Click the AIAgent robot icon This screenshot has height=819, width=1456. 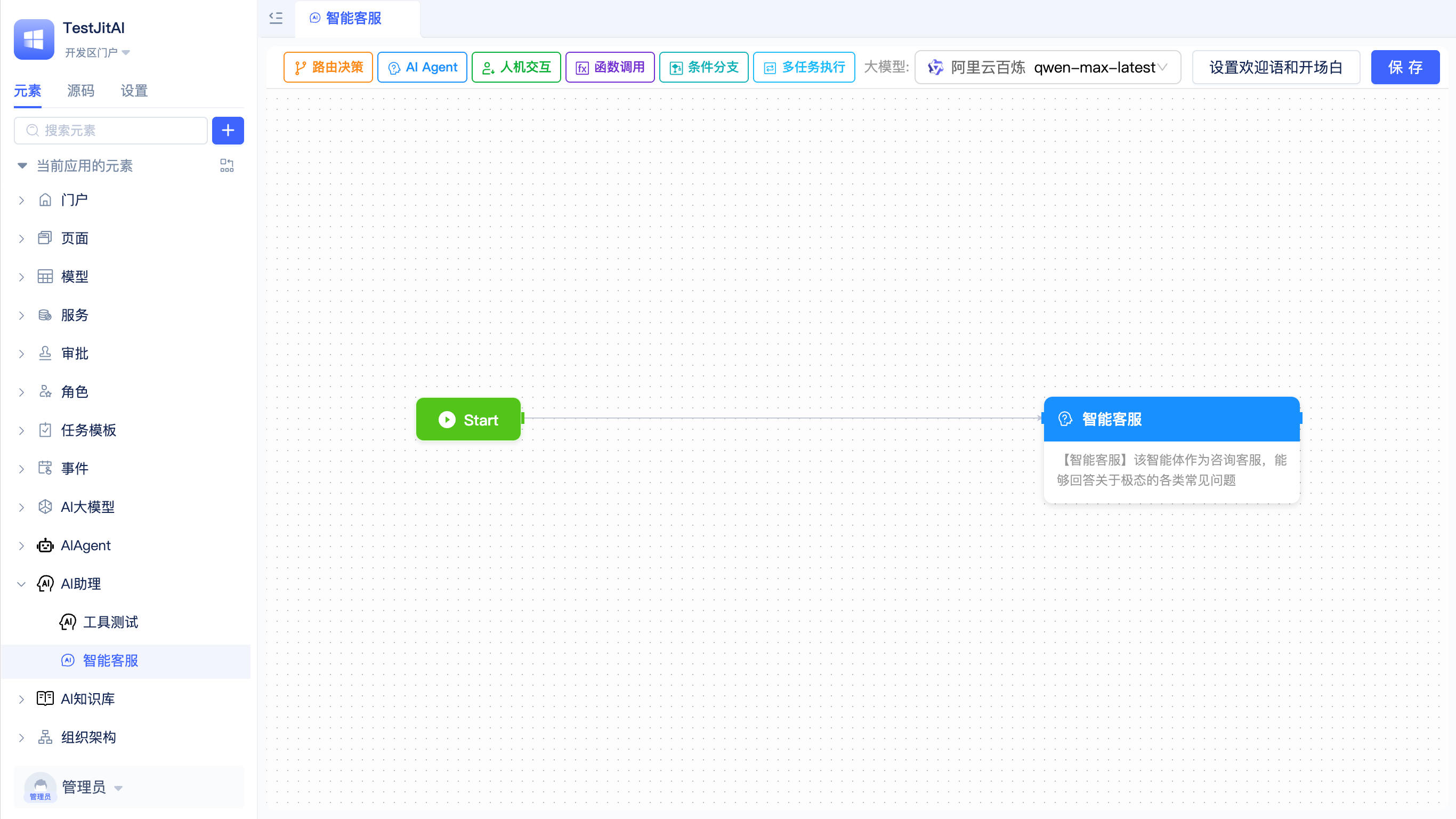[45, 545]
